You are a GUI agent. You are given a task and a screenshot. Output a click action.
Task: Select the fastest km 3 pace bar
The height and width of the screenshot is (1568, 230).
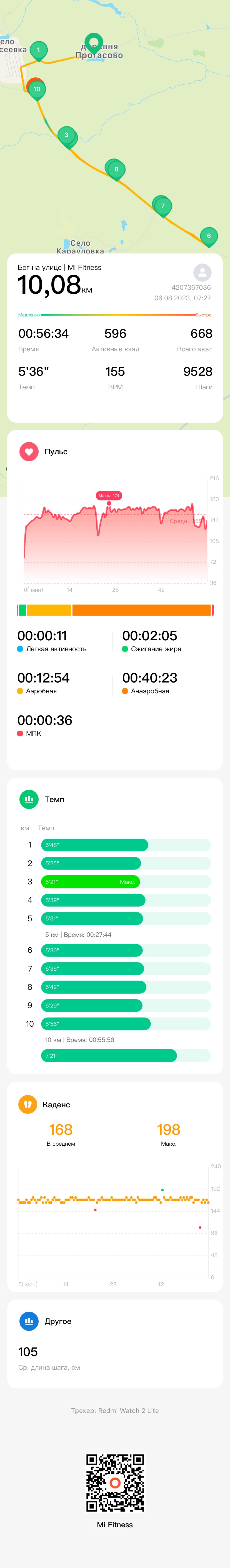[x=90, y=881]
